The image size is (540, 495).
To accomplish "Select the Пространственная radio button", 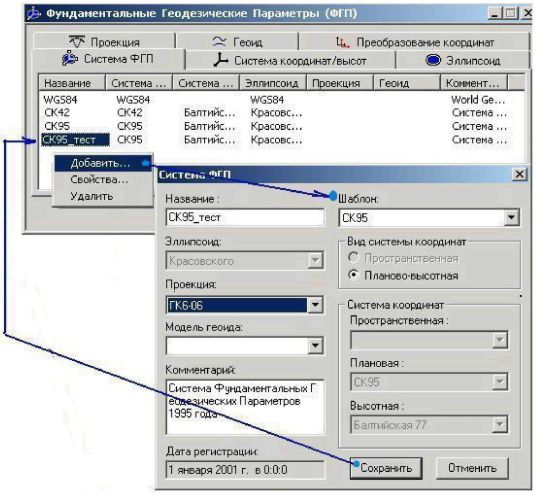I will (x=353, y=257).
